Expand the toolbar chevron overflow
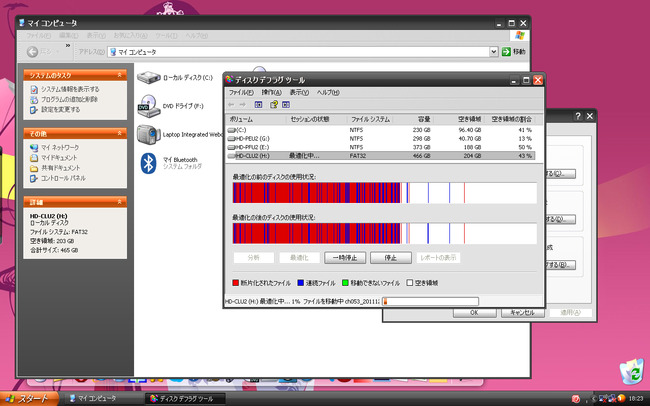The image size is (650, 406). [x=68, y=46]
